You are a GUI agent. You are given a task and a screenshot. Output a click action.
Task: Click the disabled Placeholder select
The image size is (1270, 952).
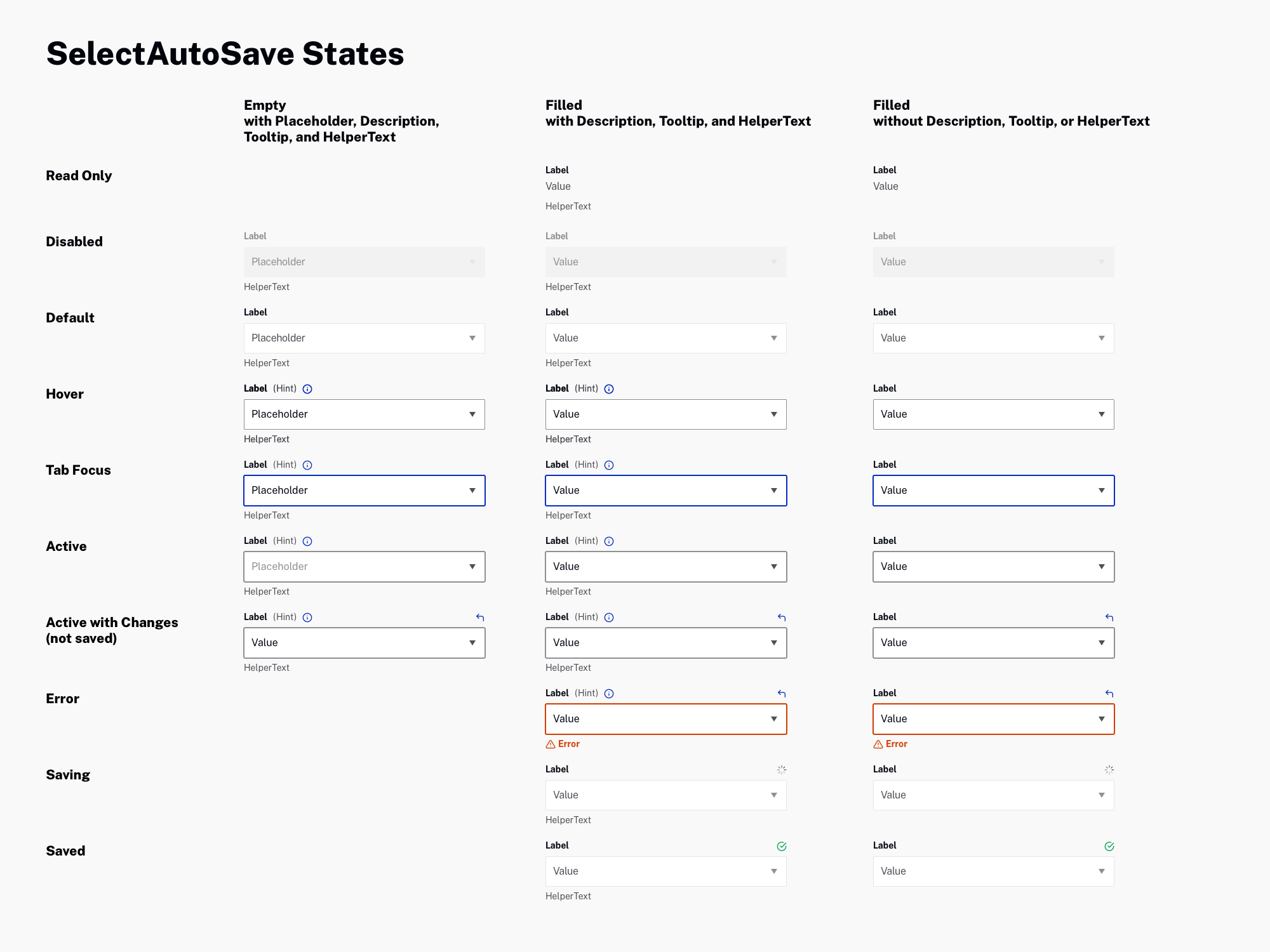click(364, 261)
